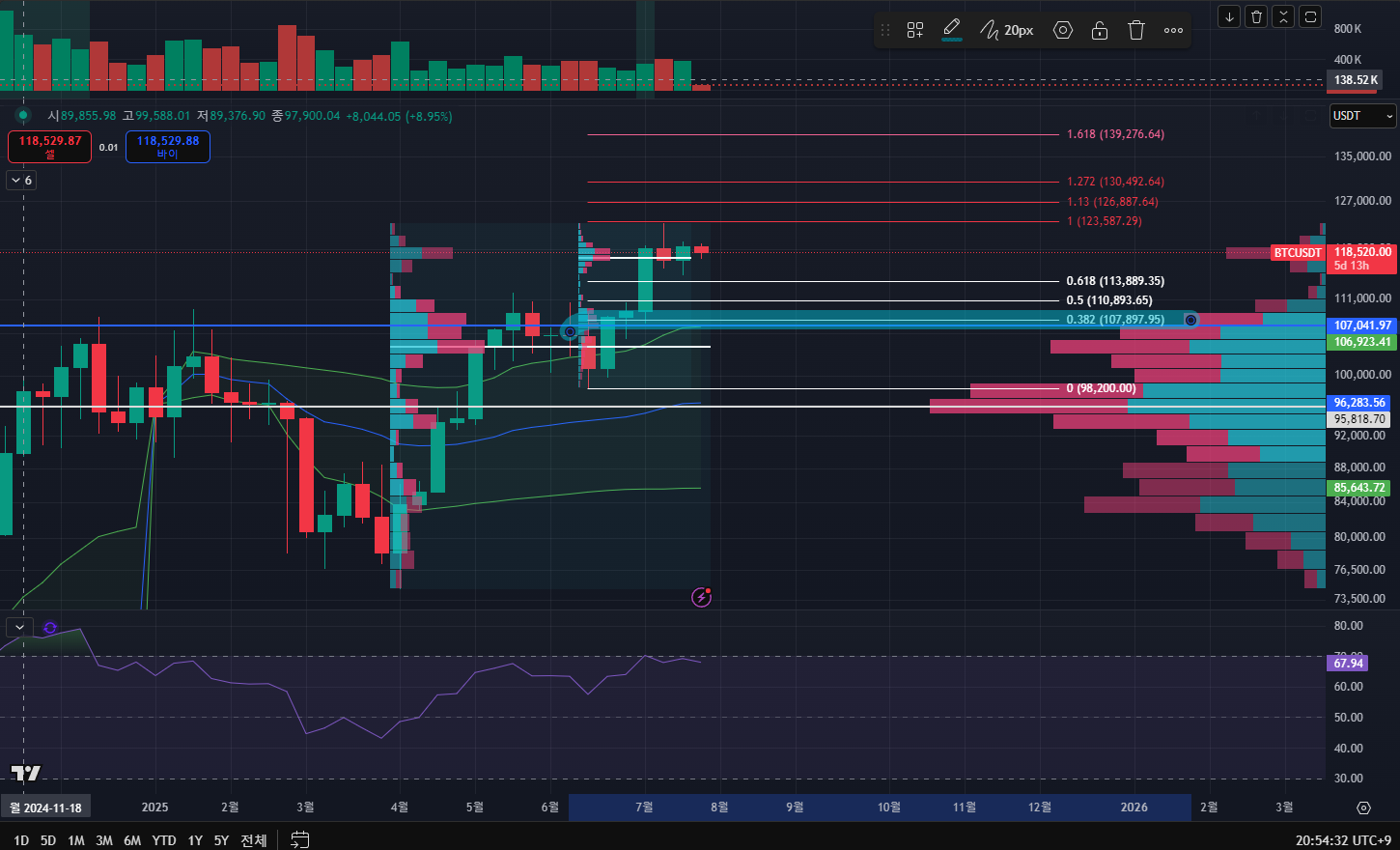This screenshot has height=850, width=1400.
Task: Collapse the volume pane
Action: (x=1283, y=16)
